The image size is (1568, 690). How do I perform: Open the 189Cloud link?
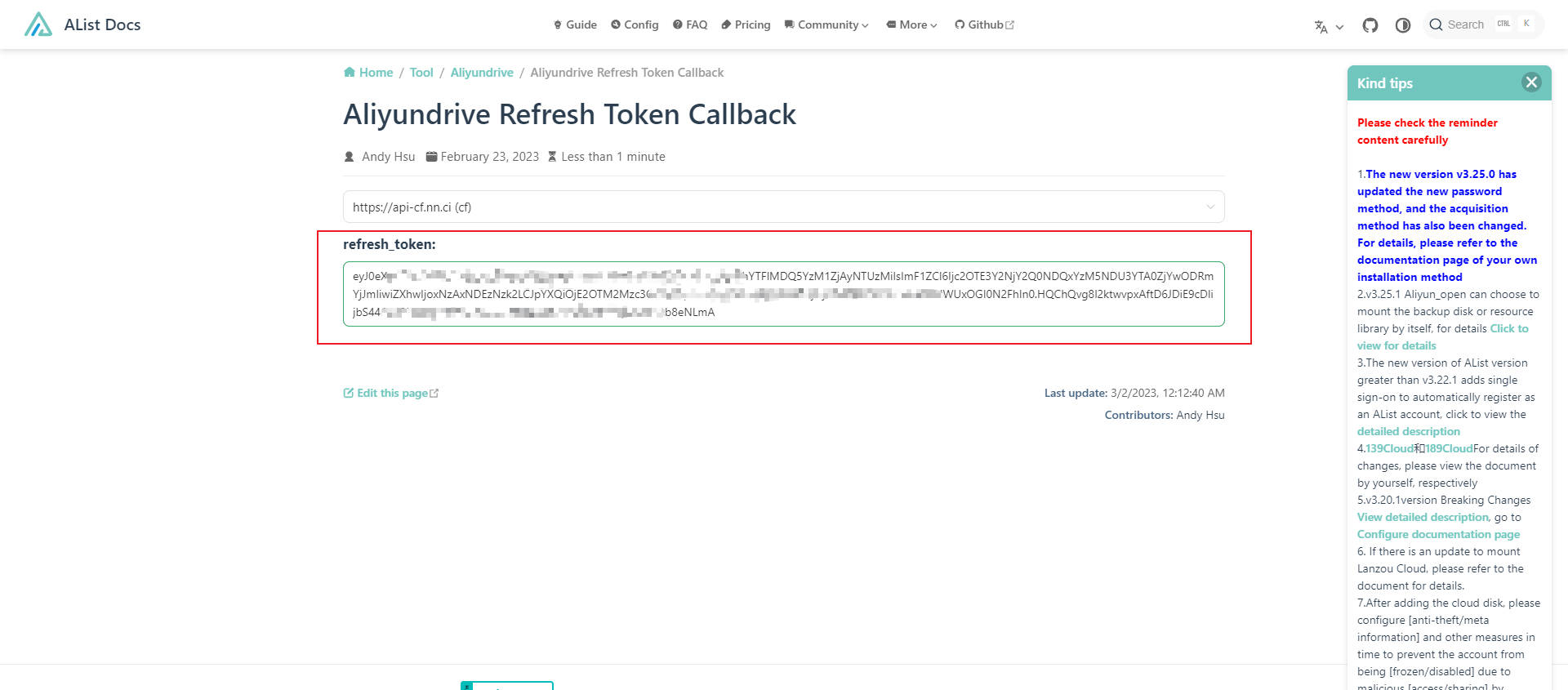(x=1449, y=448)
